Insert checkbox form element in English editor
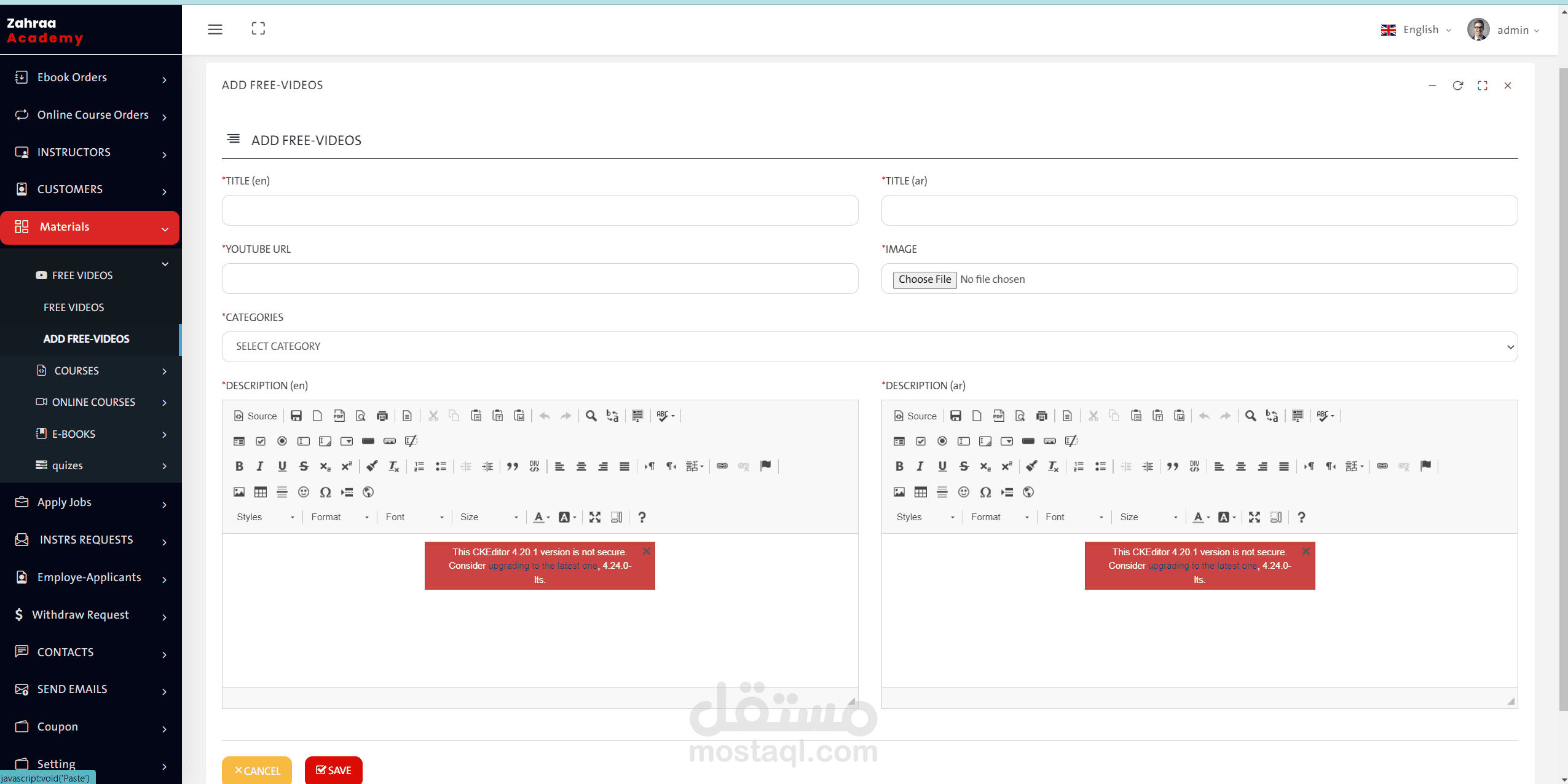1568x784 pixels. pyautogui.click(x=261, y=441)
